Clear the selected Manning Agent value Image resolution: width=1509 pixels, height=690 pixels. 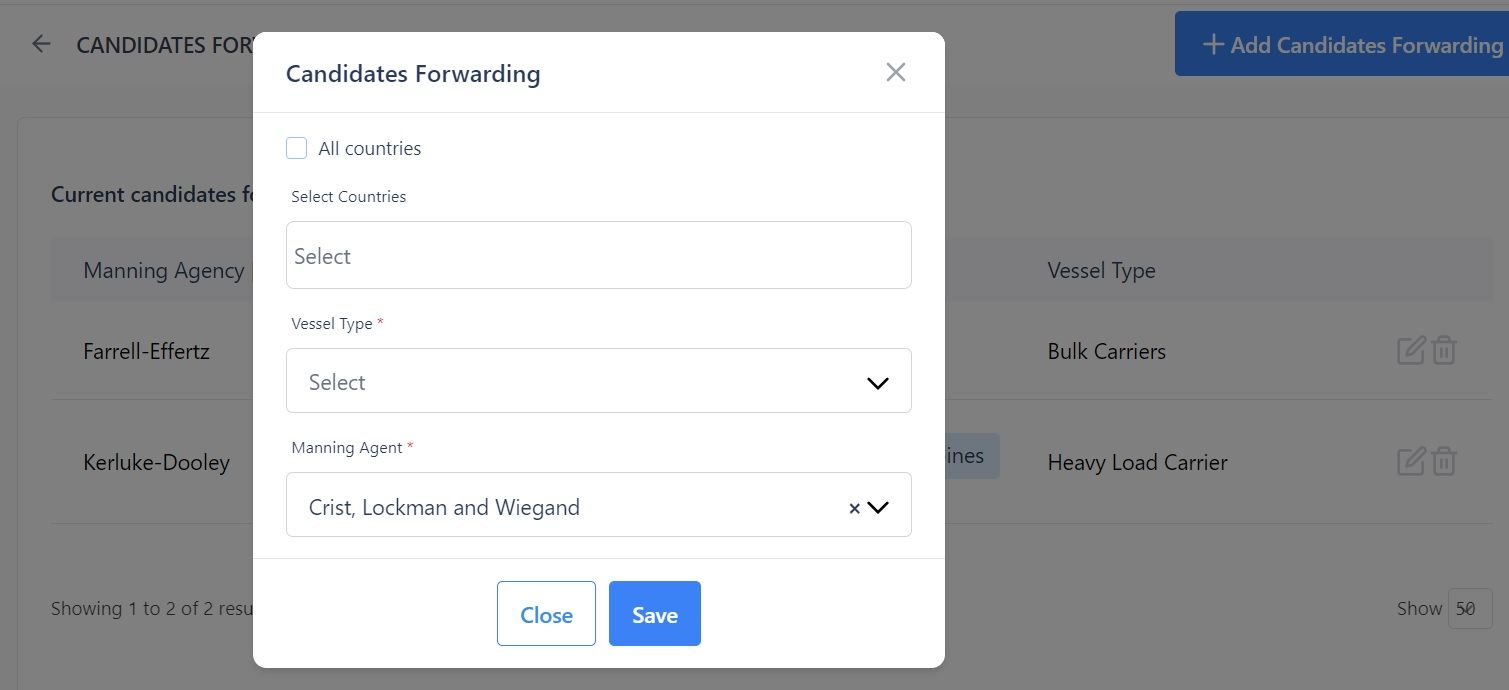[x=854, y=508]
